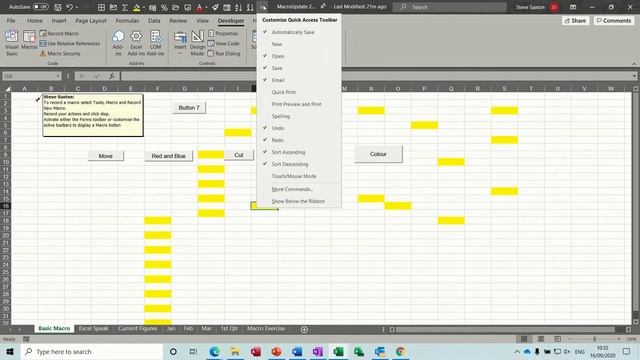
Task: Click the Colour button on the sheet
Action: pos(378,154)
